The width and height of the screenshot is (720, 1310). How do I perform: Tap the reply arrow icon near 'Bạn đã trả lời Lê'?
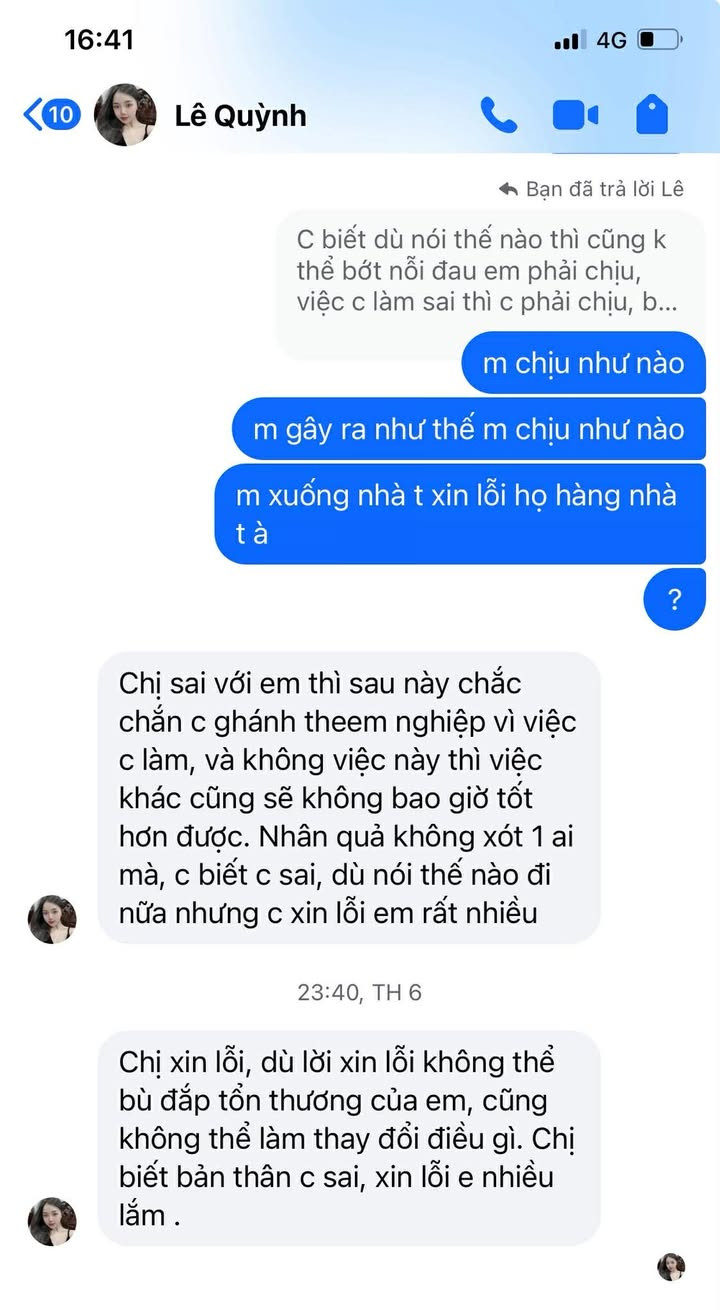tap(509, 188)
